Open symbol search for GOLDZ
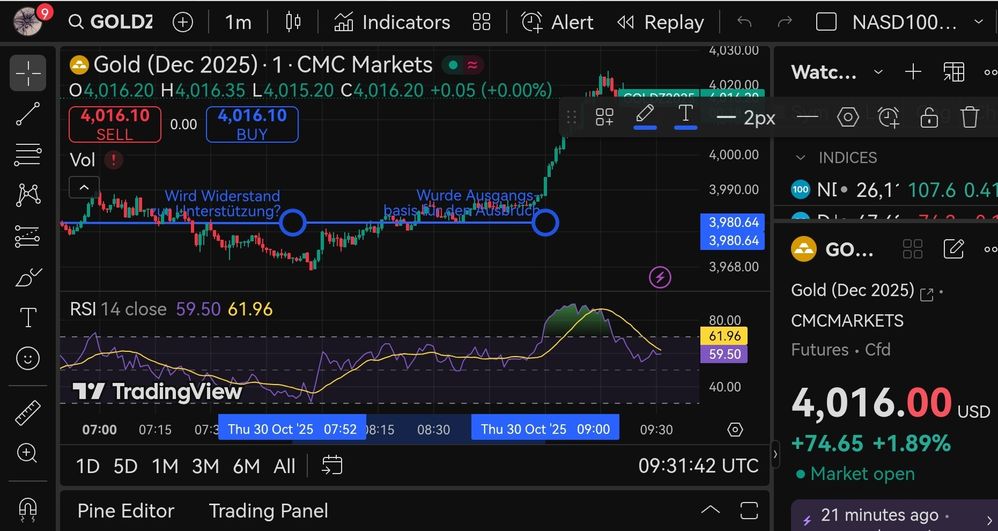998x531 pixels. (x=111, y=22)
